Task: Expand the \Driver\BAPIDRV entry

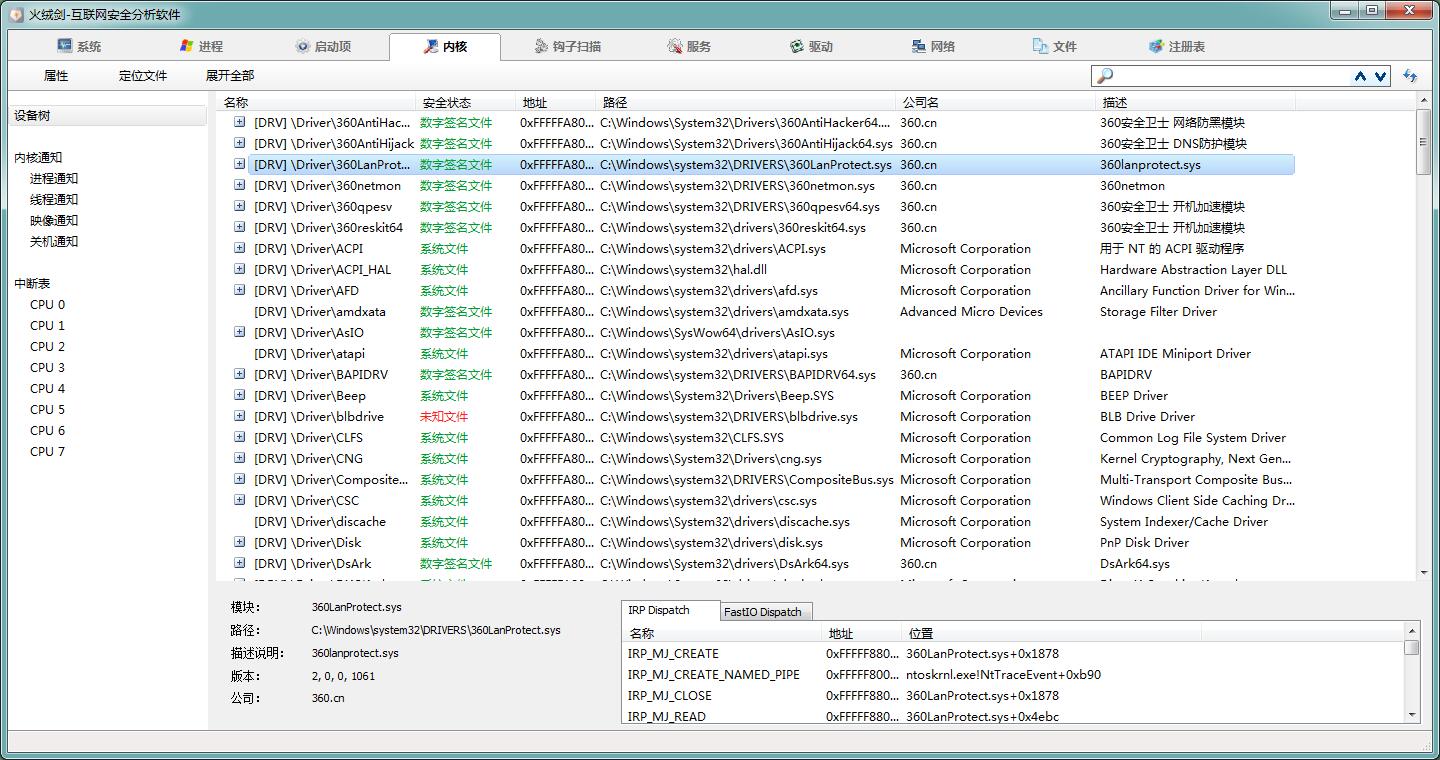Action: [240, 374]
